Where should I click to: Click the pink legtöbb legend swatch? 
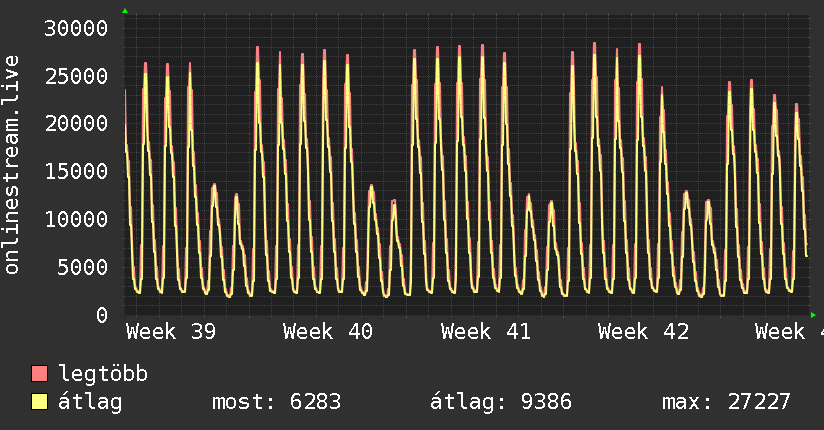point(39,373)
